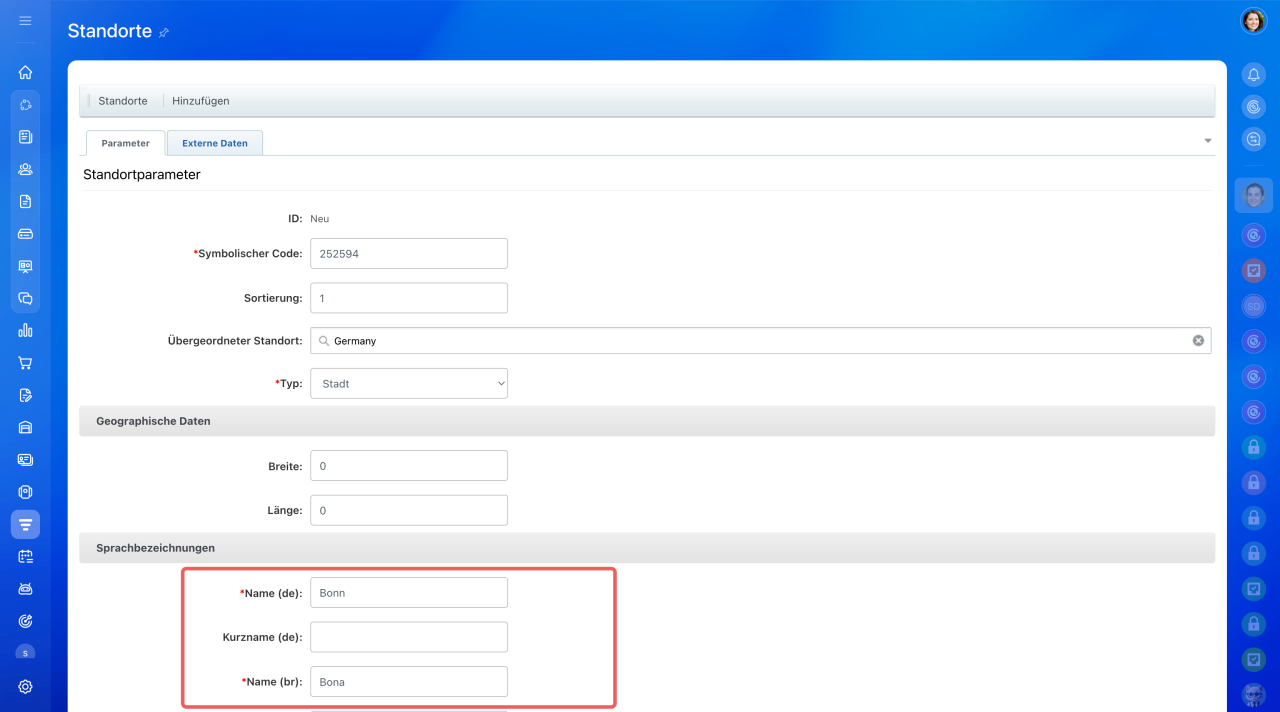Viewport: 1280px width, 712px height.
Task: Click the Geographische Daten section header
Action: coord(647,421)
